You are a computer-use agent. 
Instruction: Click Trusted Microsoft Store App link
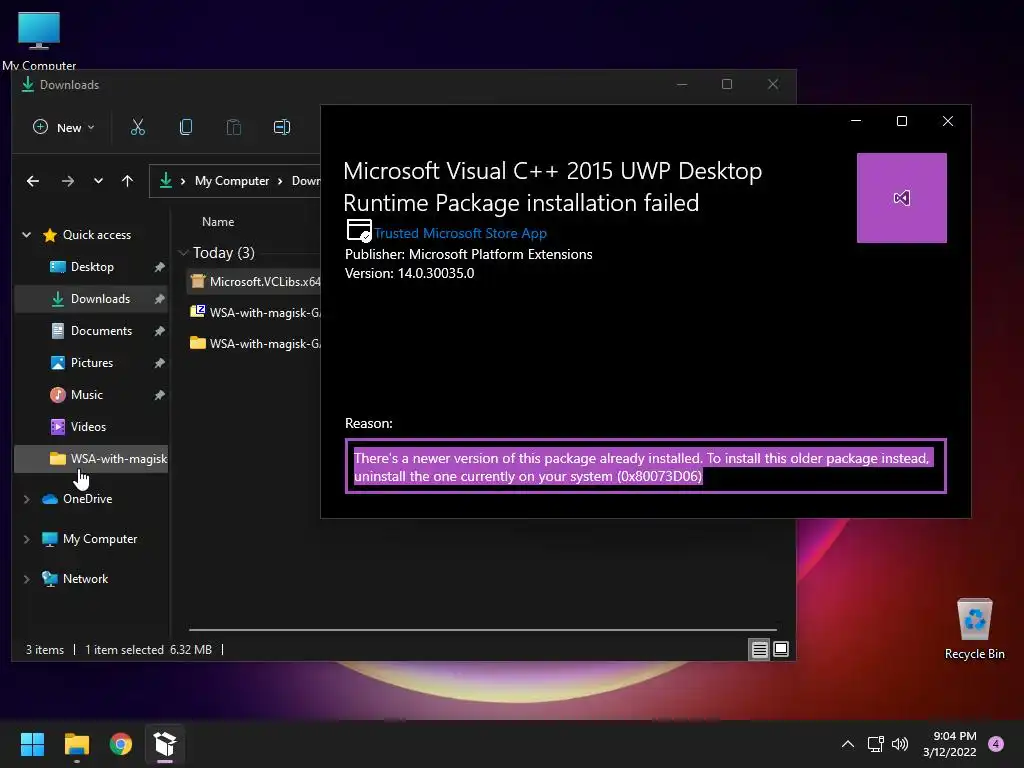(x=460, y=233)
